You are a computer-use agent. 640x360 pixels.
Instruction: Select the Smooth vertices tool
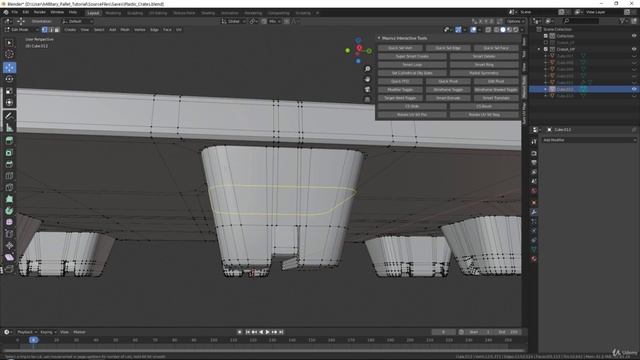pos(9,222)
